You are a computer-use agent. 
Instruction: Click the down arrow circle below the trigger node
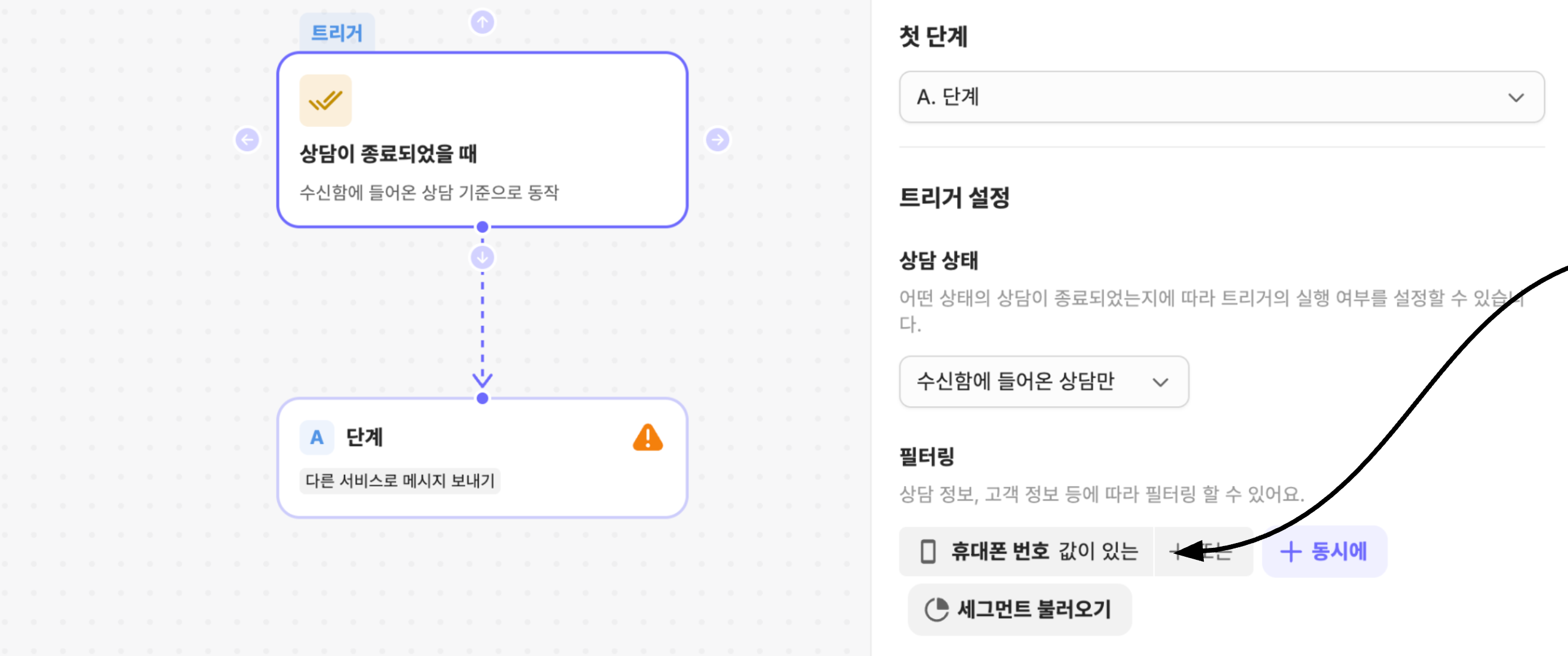(x=482, y=258)
